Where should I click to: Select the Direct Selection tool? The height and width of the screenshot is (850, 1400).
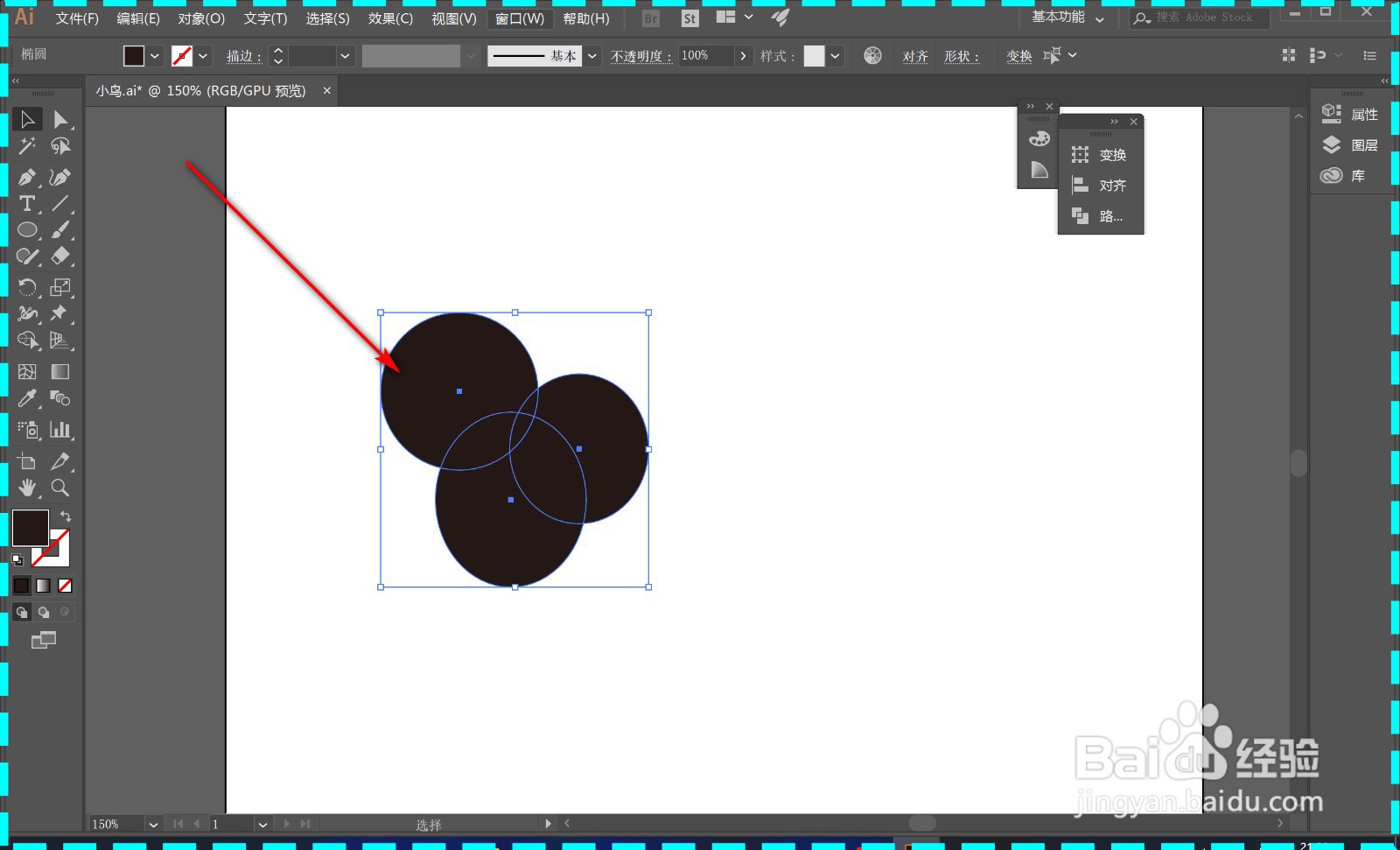60,119
